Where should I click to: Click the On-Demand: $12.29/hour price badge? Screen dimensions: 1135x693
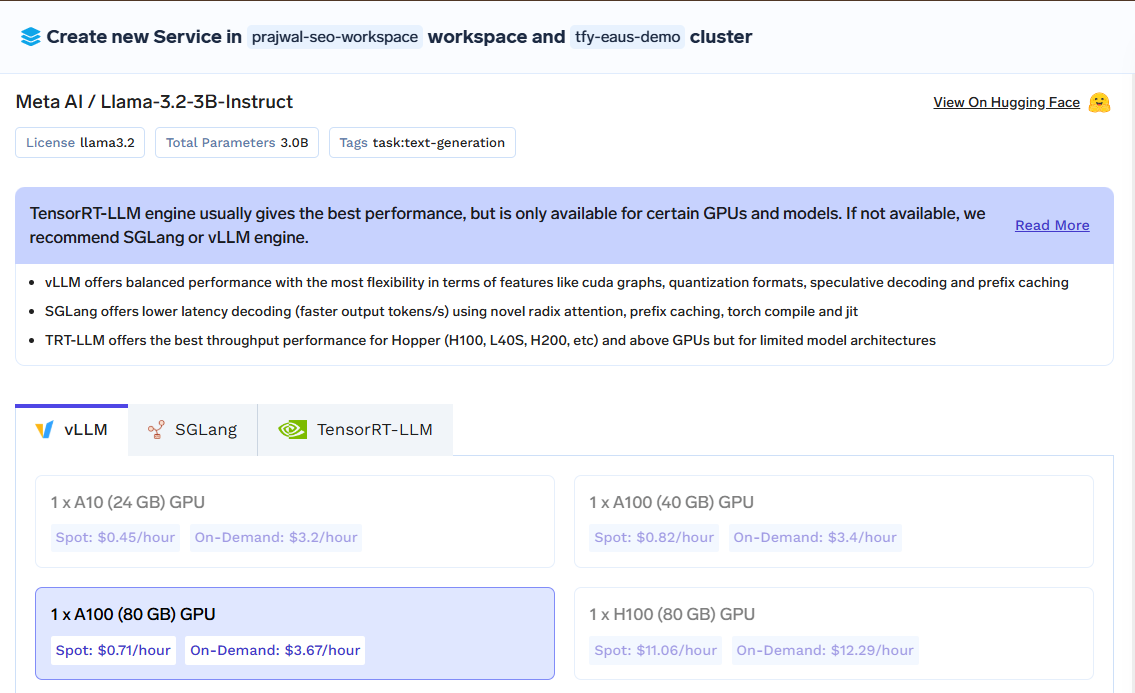point(825,650)
